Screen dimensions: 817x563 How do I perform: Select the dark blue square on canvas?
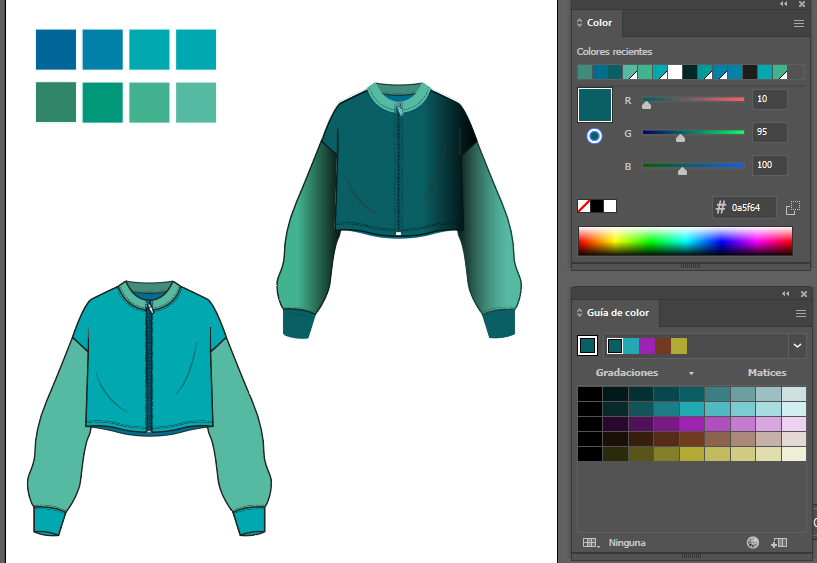pos(56,49)
